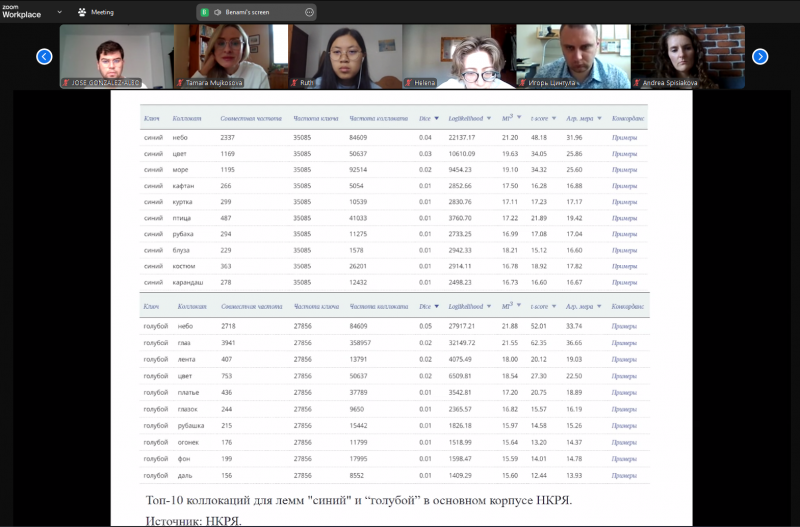Show next participants with the right arrow
This screenshot has width=800, height=527.
tap(760, 56)
